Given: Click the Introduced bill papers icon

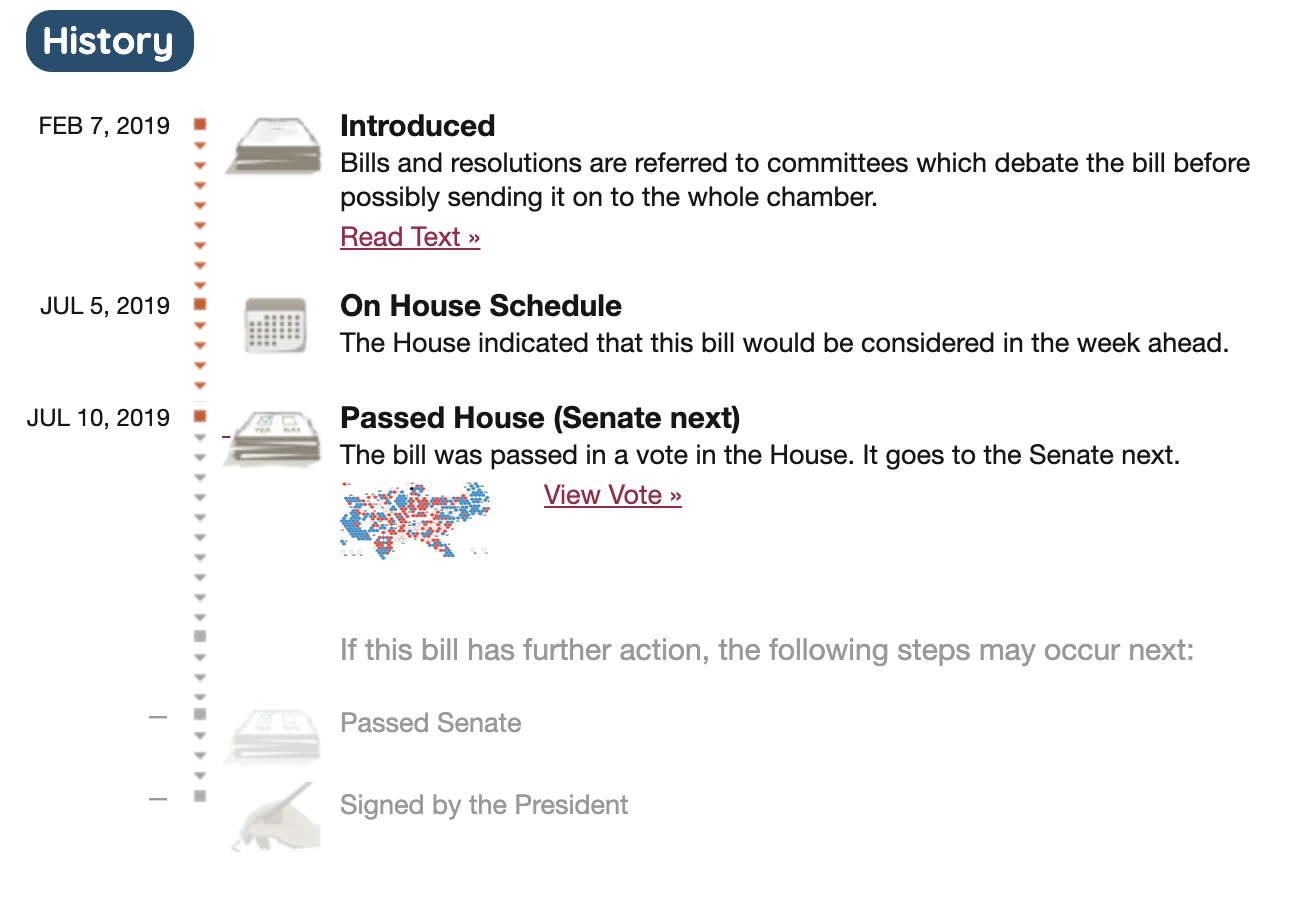Looking at the screenshot, I should (x=274, y=147).
